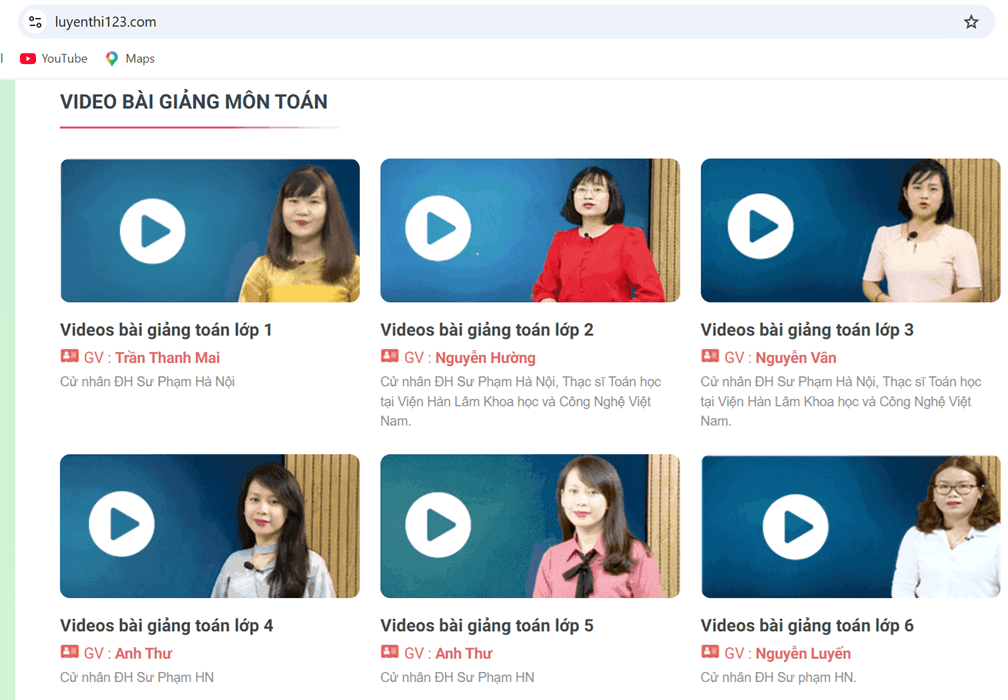This screenshot has height=700, width=1008.
Task: Play the toán lớp 6 video
Action: (x=795, y=526)
